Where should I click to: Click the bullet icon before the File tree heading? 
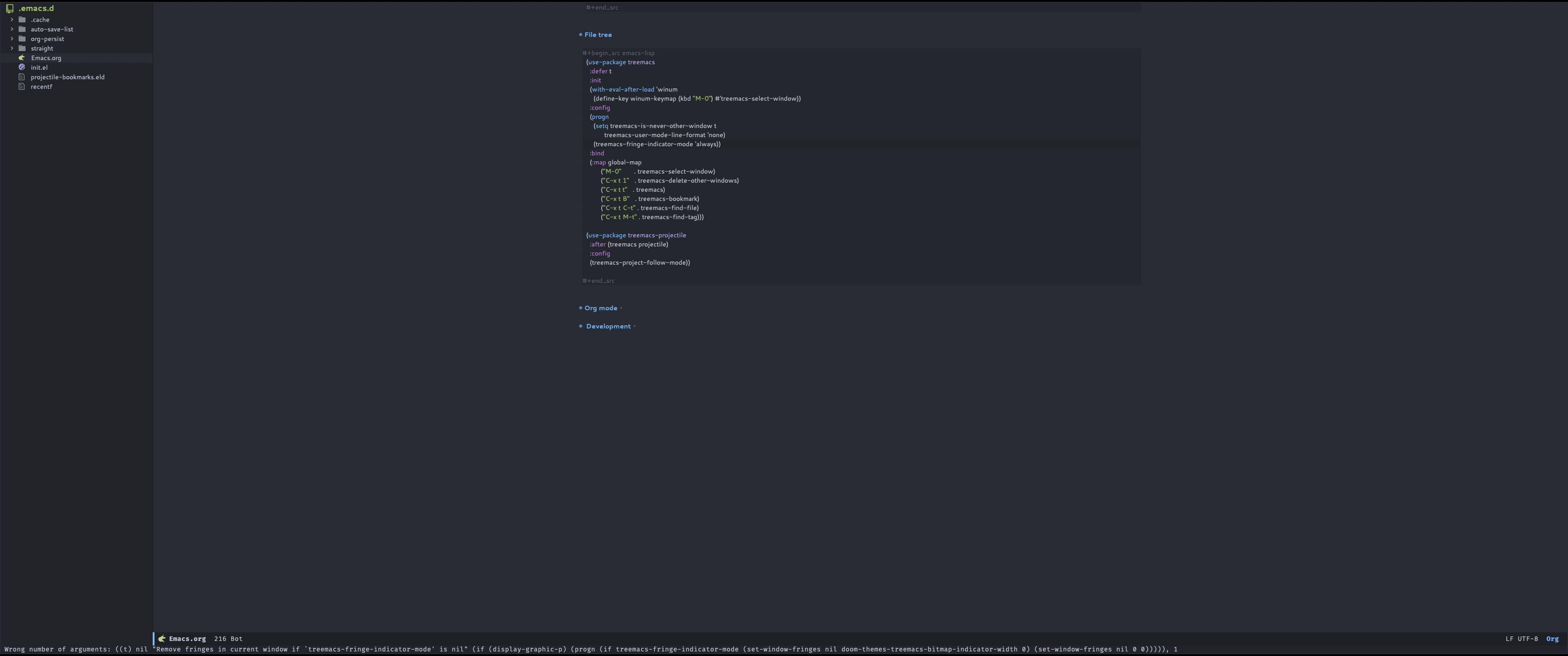pos(580,35)
